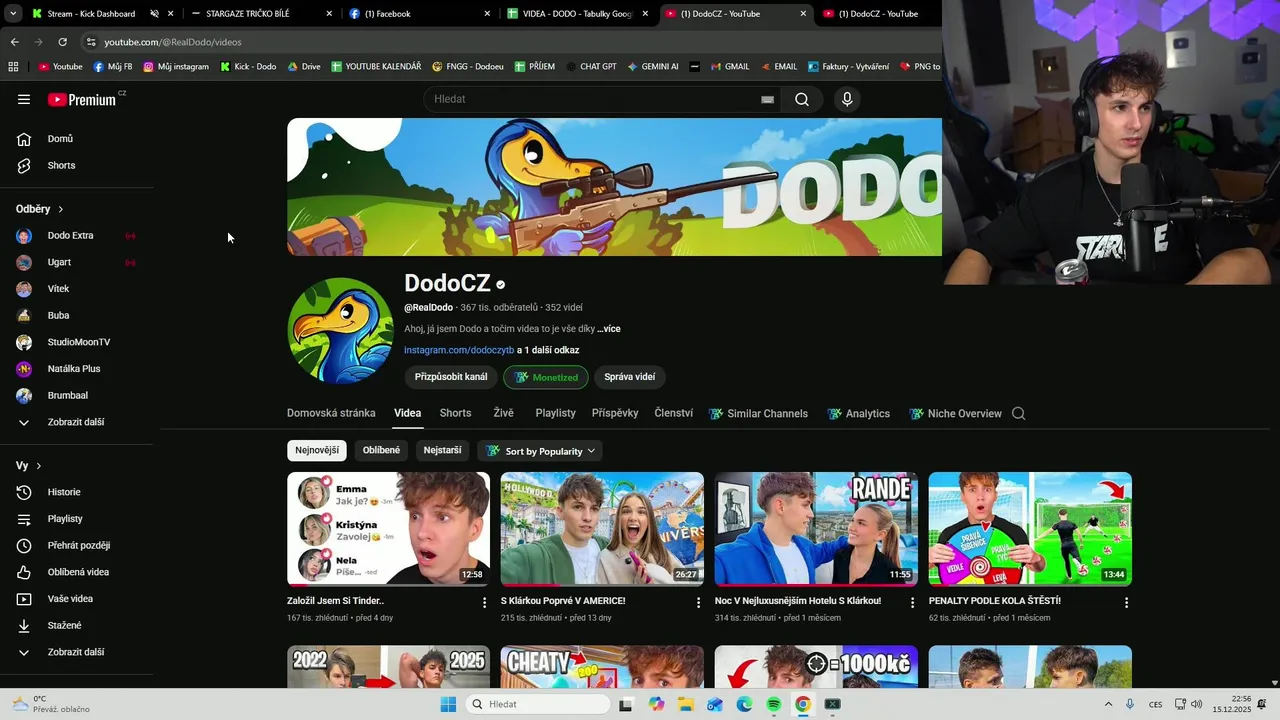This screenshot has width=1280, height=720.
Task: Open StudioMoonTV subscription channel
Action: (x=77, y=342)
